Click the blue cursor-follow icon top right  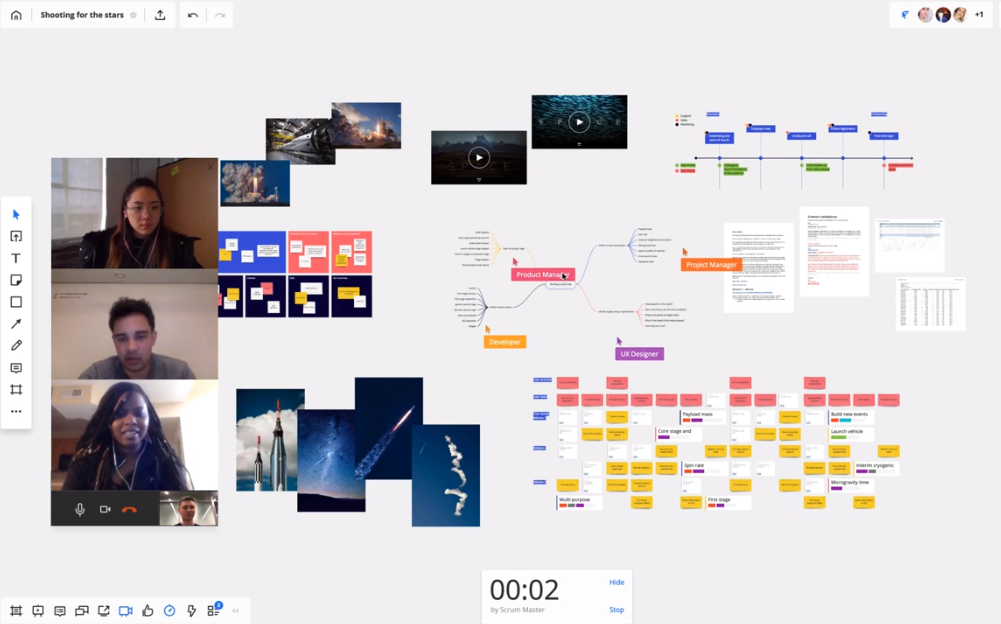[905, 15]
